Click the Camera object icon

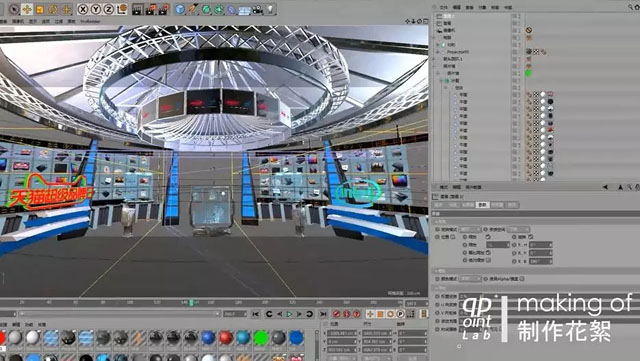[x=258, y=9]
